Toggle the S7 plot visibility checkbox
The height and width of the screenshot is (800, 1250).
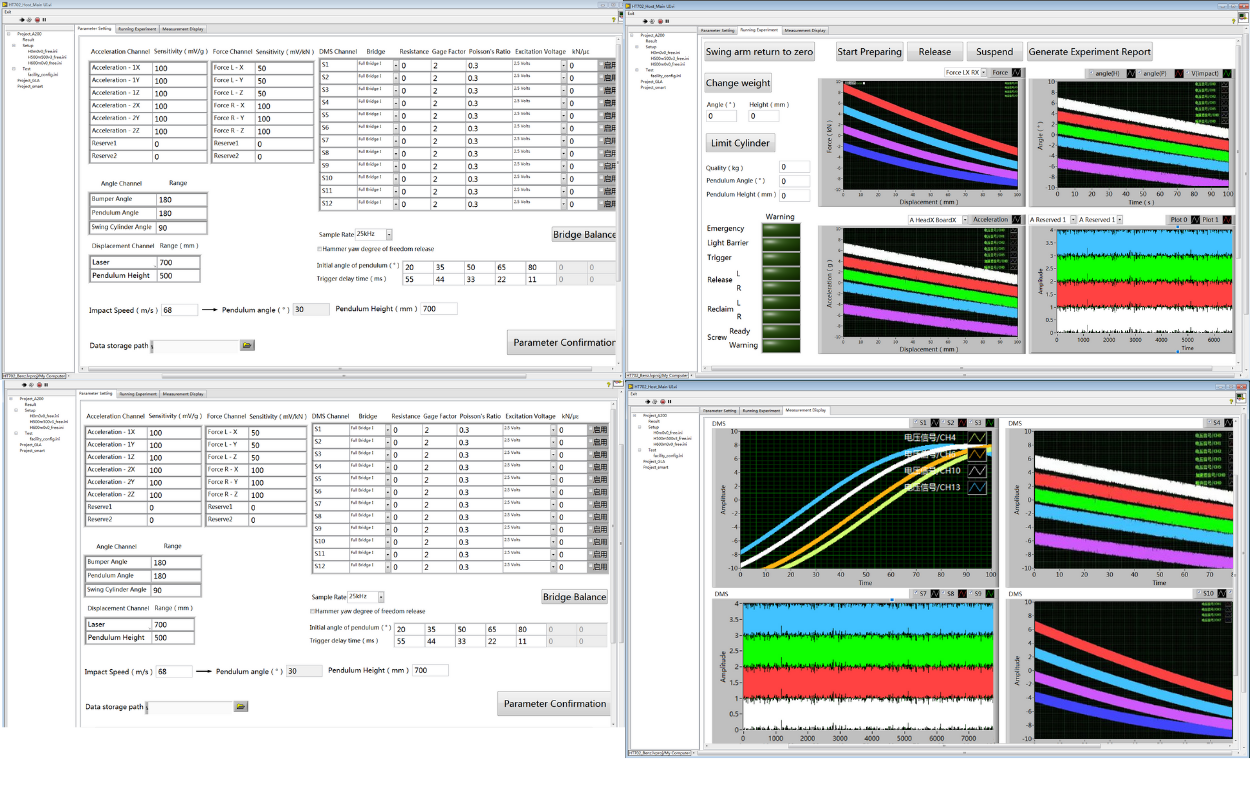(914, 594)
